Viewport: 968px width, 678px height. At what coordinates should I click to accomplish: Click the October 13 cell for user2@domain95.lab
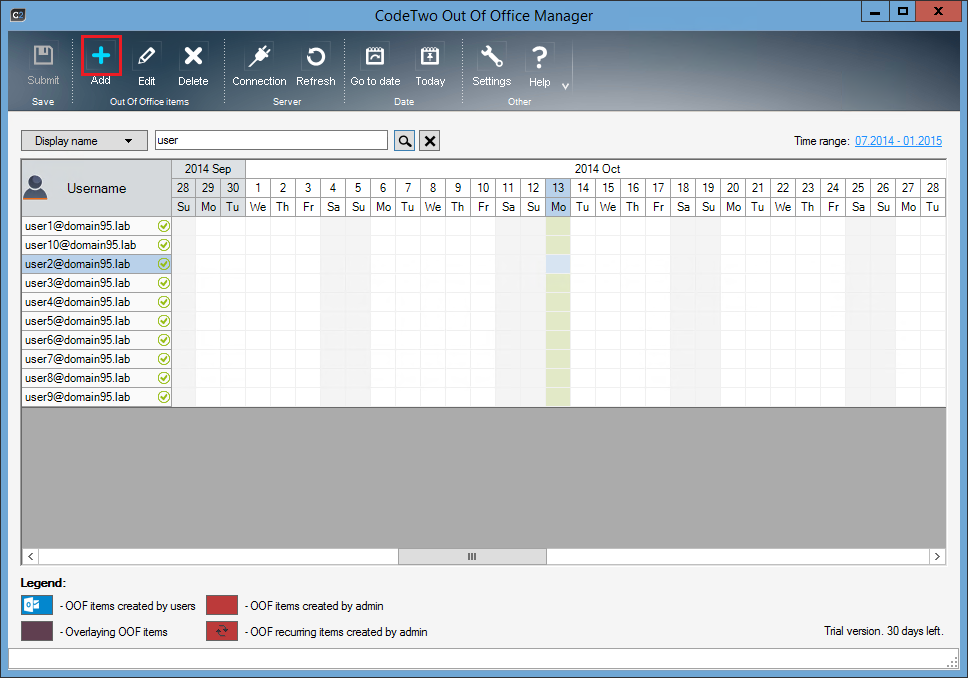(x=558, y=264)
